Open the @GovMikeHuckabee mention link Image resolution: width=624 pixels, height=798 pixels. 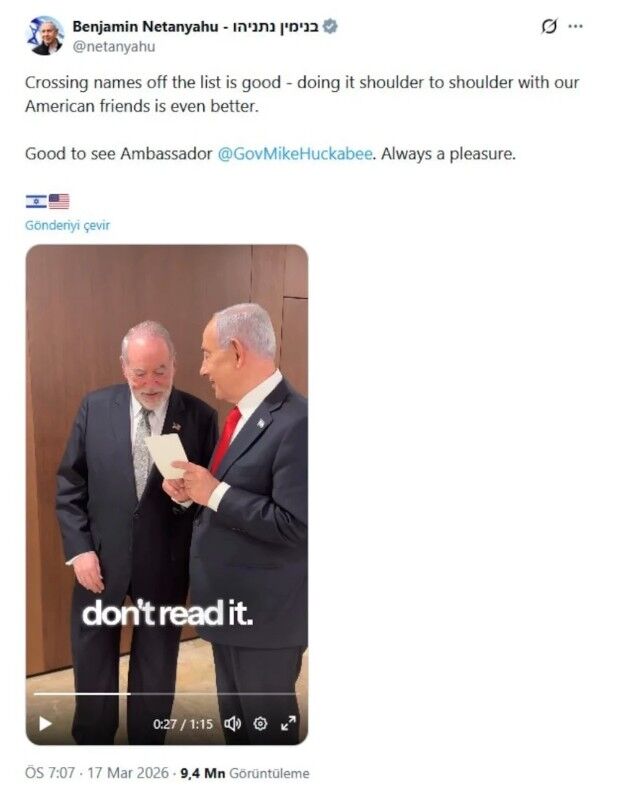pos(295,154)
